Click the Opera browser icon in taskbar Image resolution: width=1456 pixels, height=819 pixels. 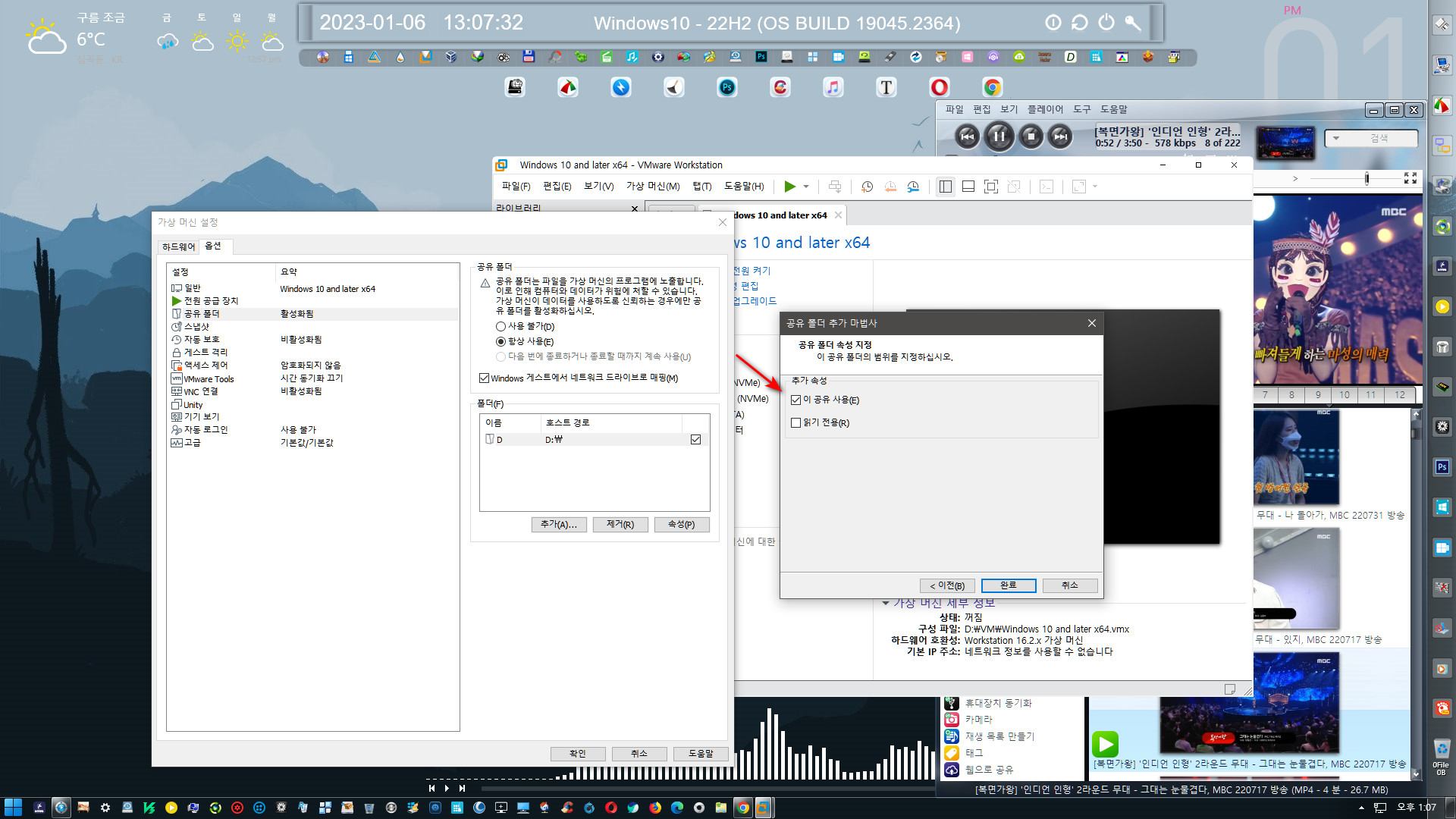[x=611, y=807]
